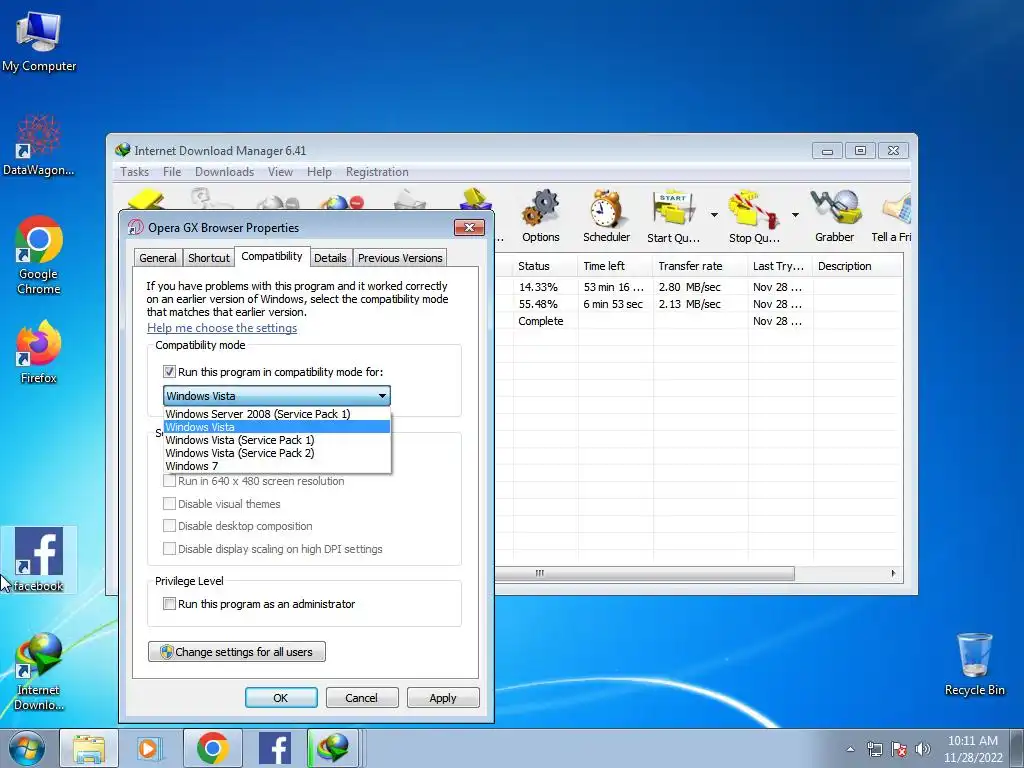Switch to the Previous Versions tab
The width and height of the screenshot is (1024, 768).
point(400,258)
